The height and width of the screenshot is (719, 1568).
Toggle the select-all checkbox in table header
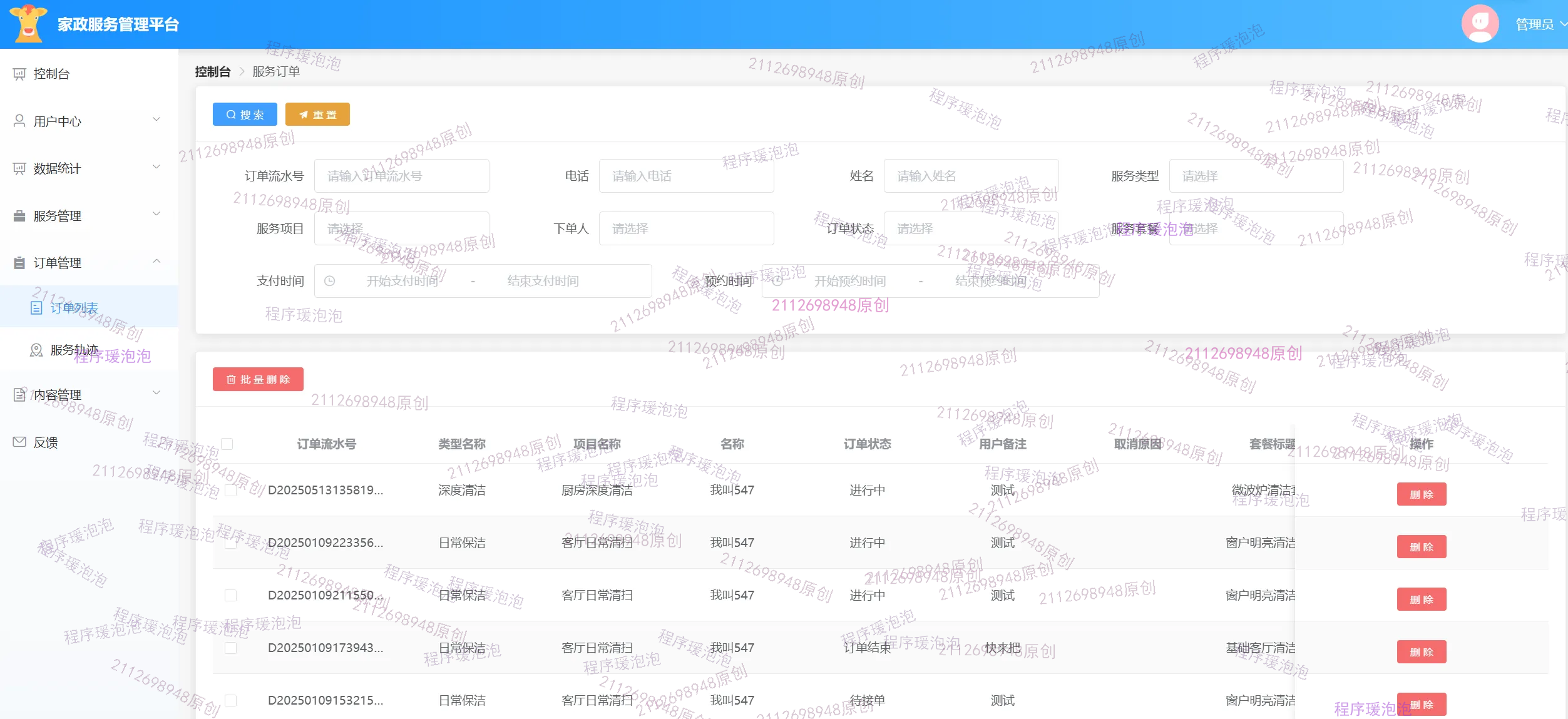(x=227, y=444)
